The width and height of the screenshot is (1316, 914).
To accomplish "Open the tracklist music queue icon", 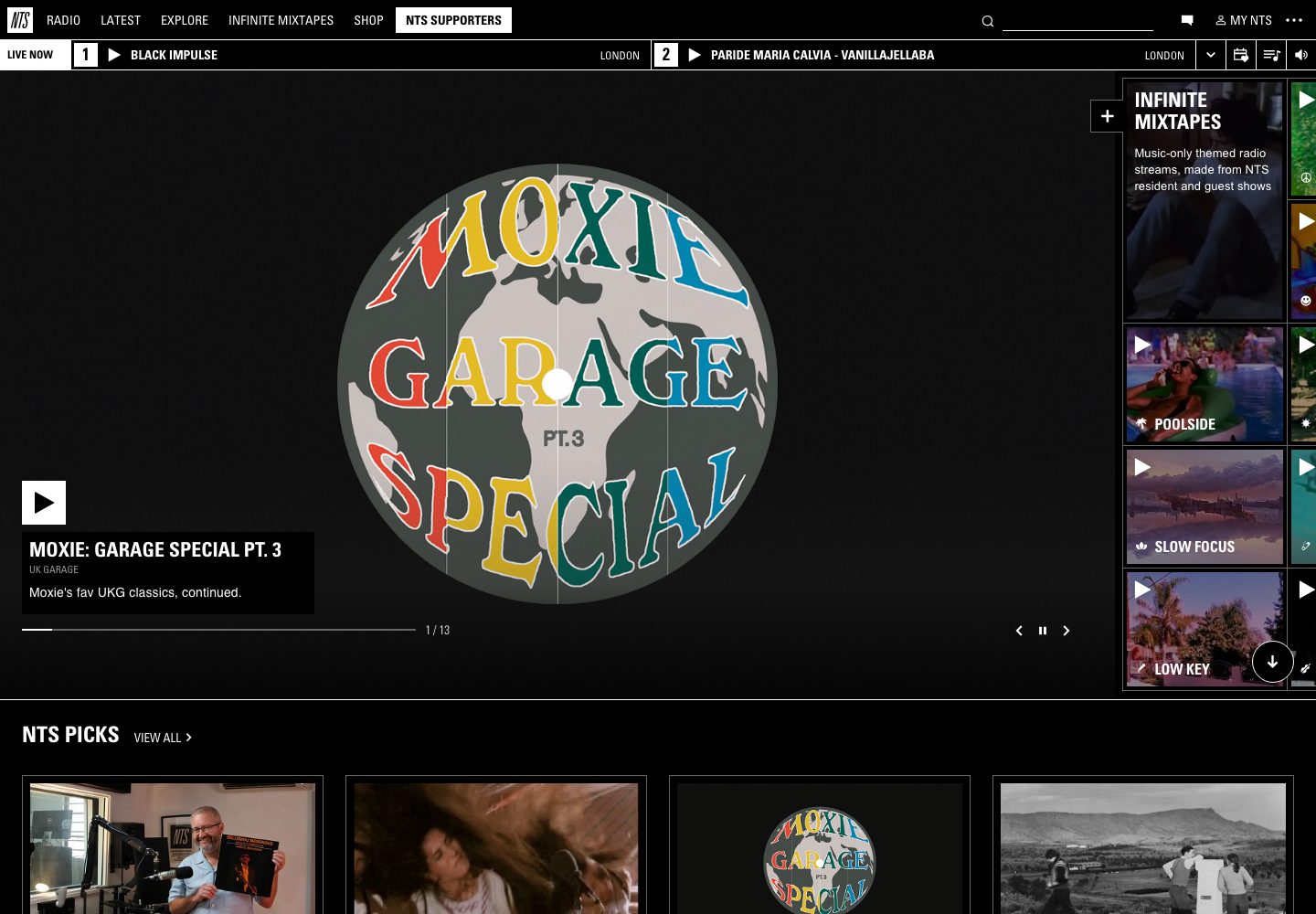I will (1271, 55).
